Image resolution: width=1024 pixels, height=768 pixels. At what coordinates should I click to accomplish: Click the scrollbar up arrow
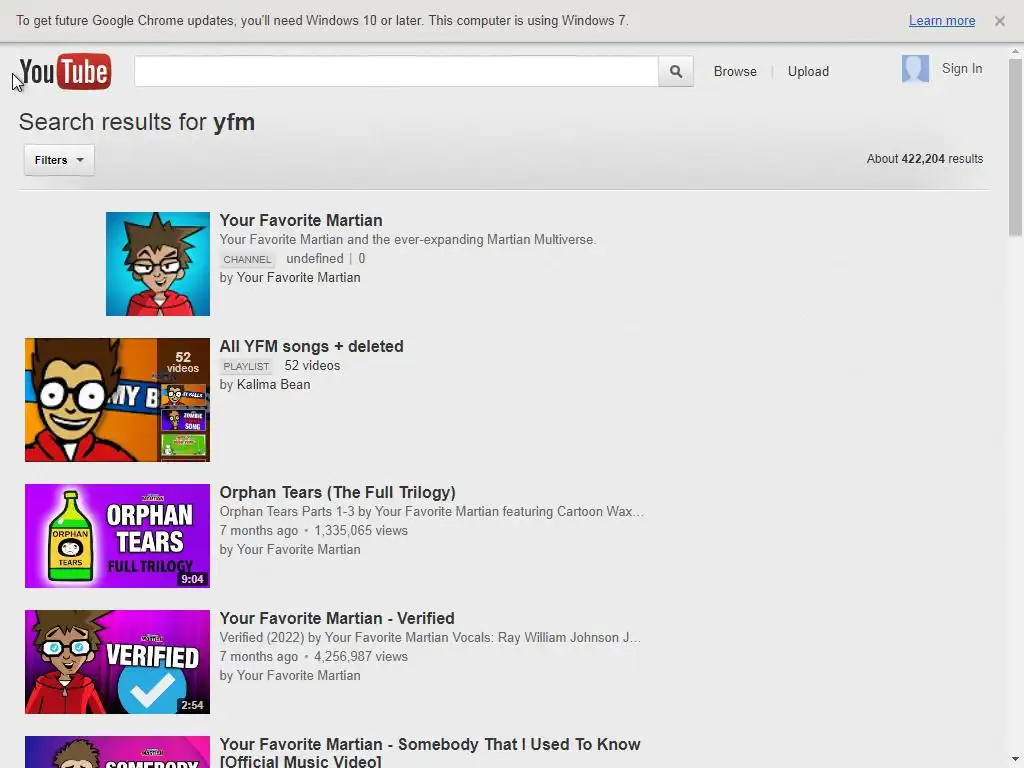[x=1016, y=51]
